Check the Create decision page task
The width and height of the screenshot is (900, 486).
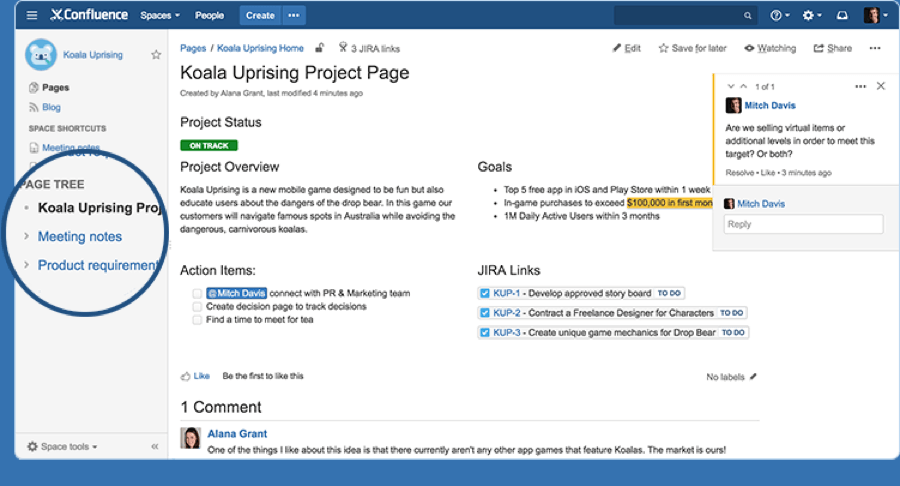(x=198, y=307)
